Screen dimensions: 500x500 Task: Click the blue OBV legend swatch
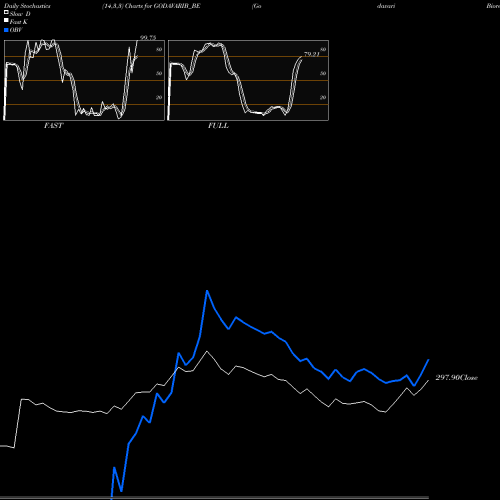coord(6,30)
